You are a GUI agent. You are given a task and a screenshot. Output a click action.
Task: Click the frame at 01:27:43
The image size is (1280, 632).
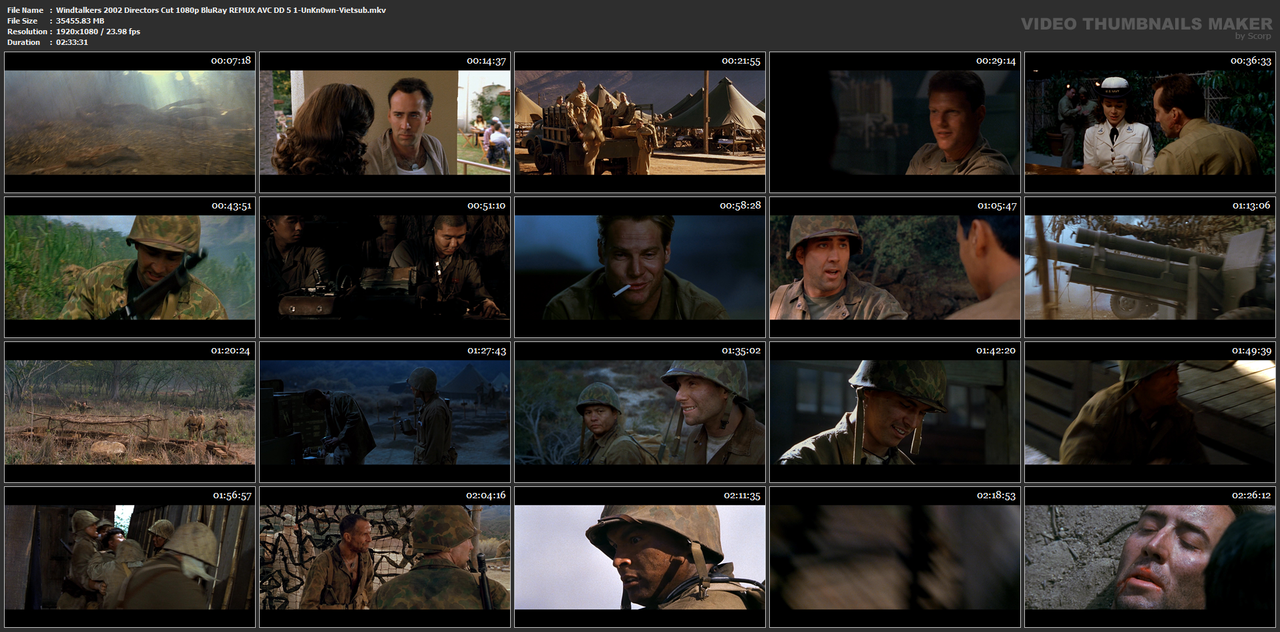coord(385,412)
